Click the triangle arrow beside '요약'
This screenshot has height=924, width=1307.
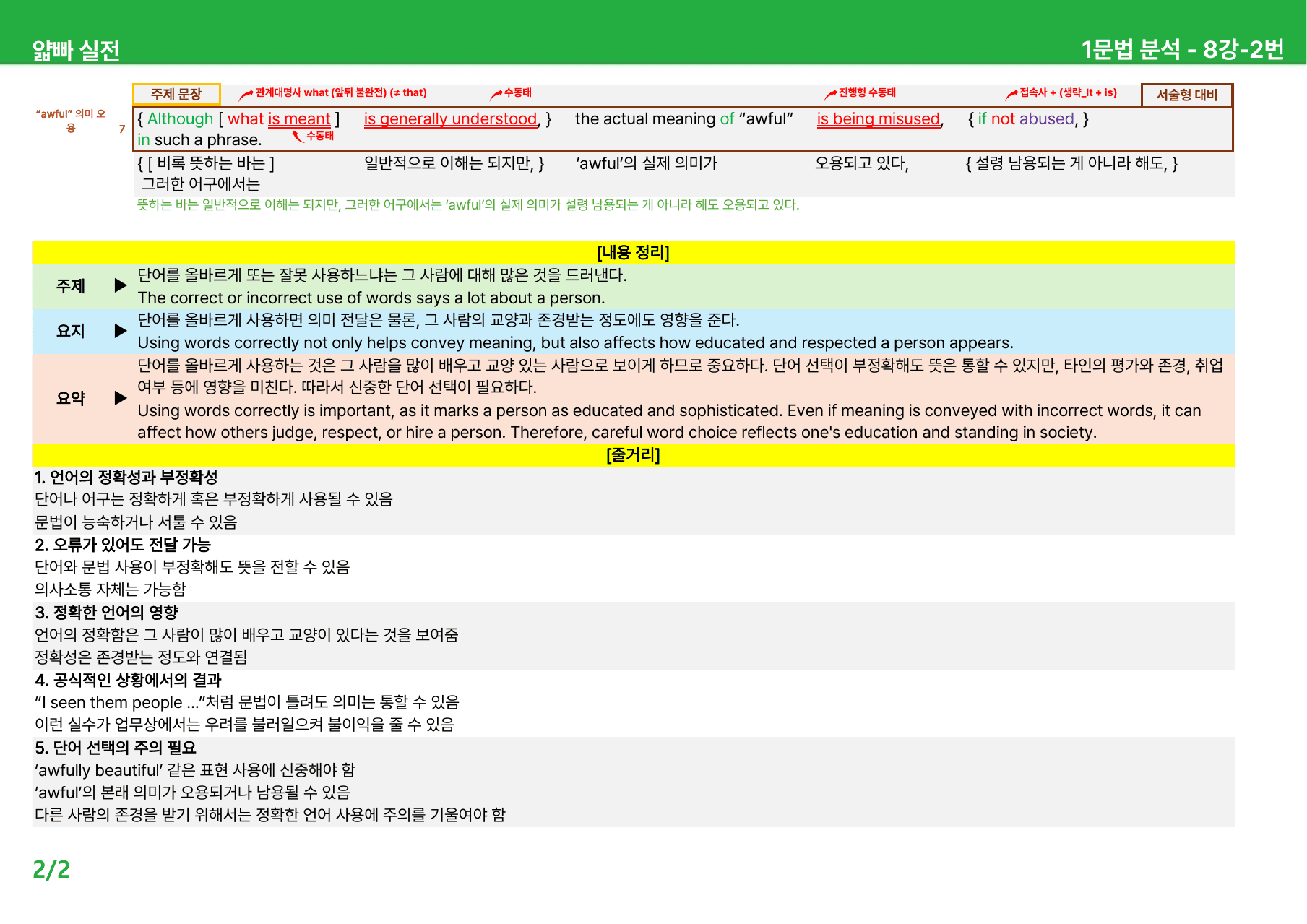pos(121,398)
